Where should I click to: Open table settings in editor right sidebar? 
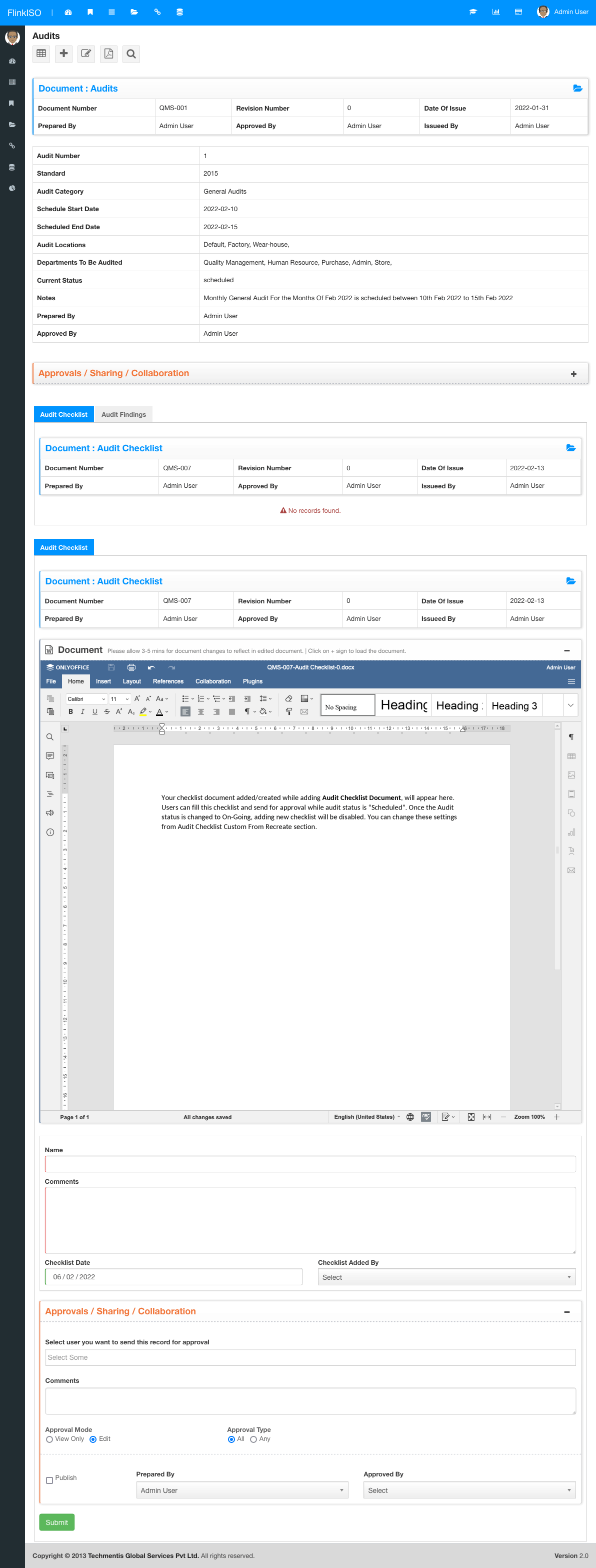coord(571,756)
